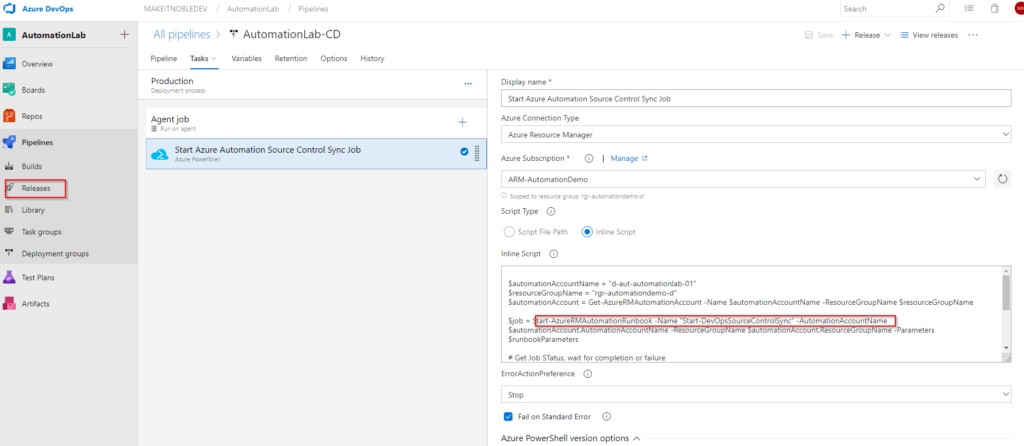Open the Test Plans flask icon

coord(9,278)
